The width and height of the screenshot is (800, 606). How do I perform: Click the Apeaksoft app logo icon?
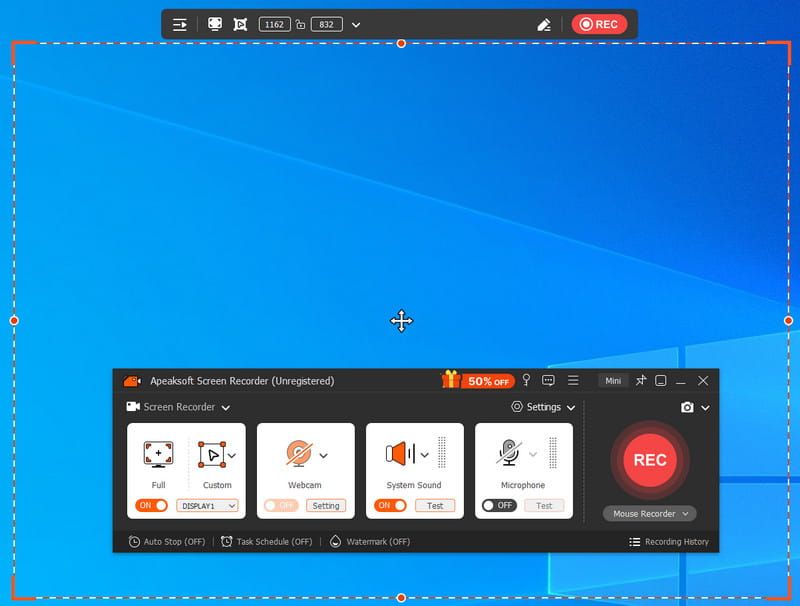click(132, 381)
